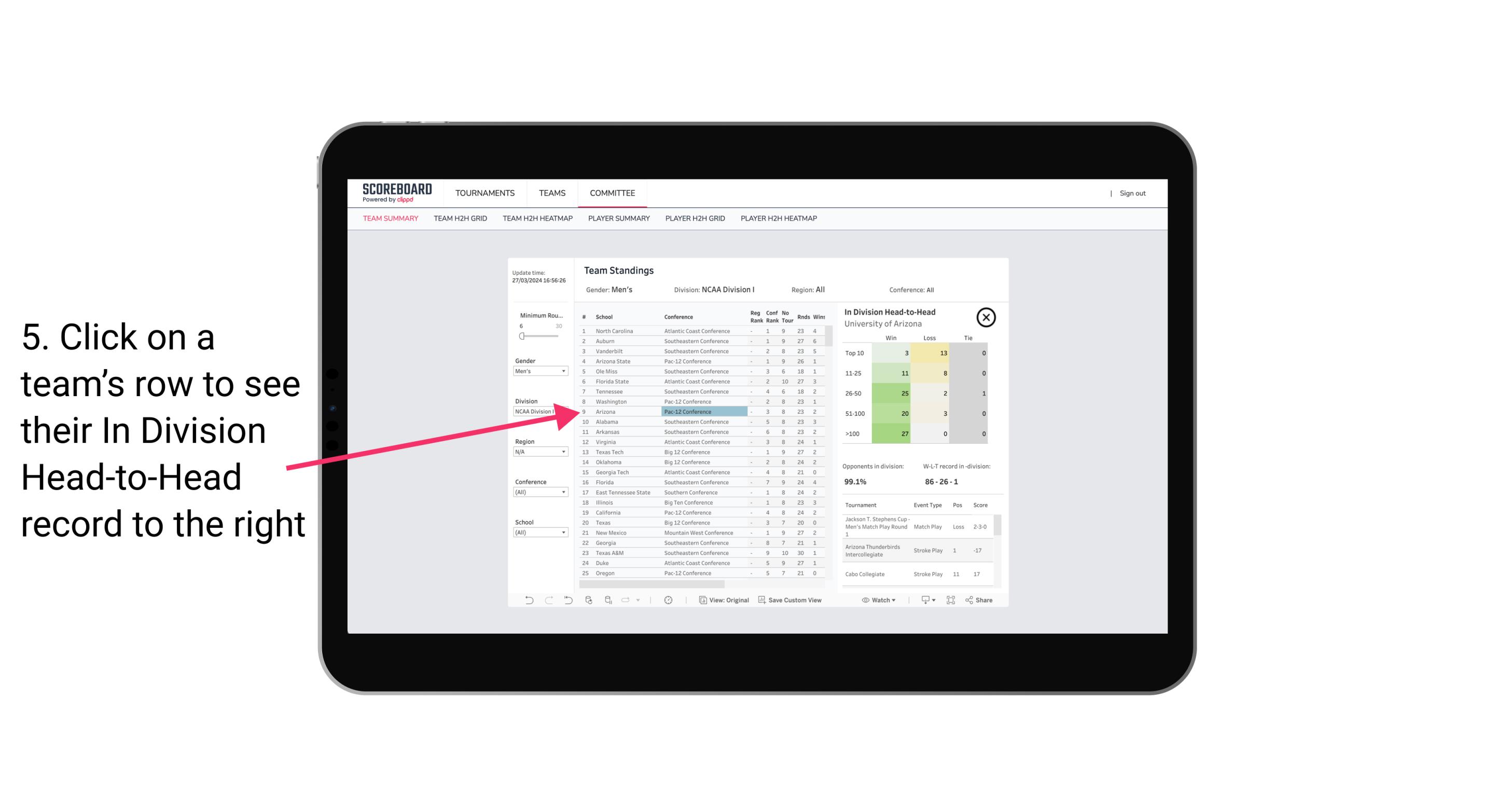Click the refresh/timer icon in toolbar
This screenshot has height=812, width=1510.
(x=668, y=600)
